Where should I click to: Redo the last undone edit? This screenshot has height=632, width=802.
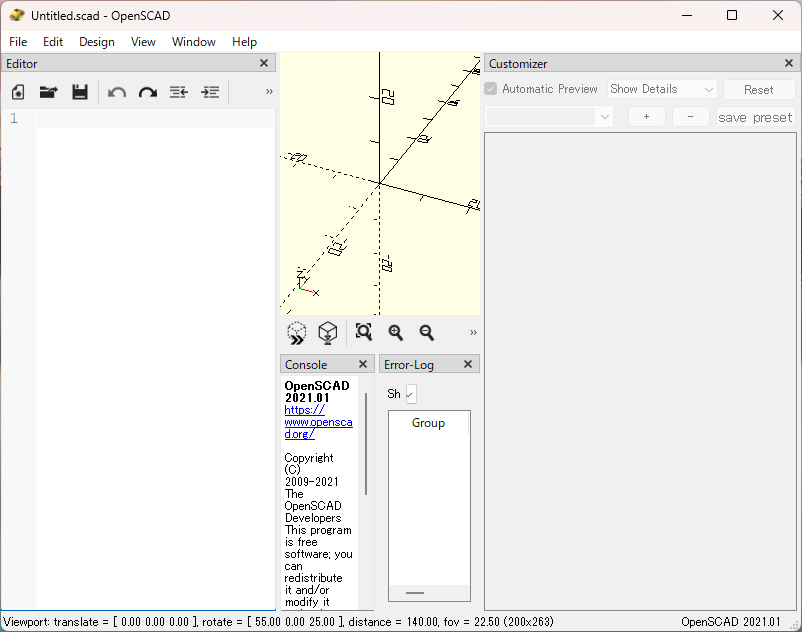[x=148, y=92]
